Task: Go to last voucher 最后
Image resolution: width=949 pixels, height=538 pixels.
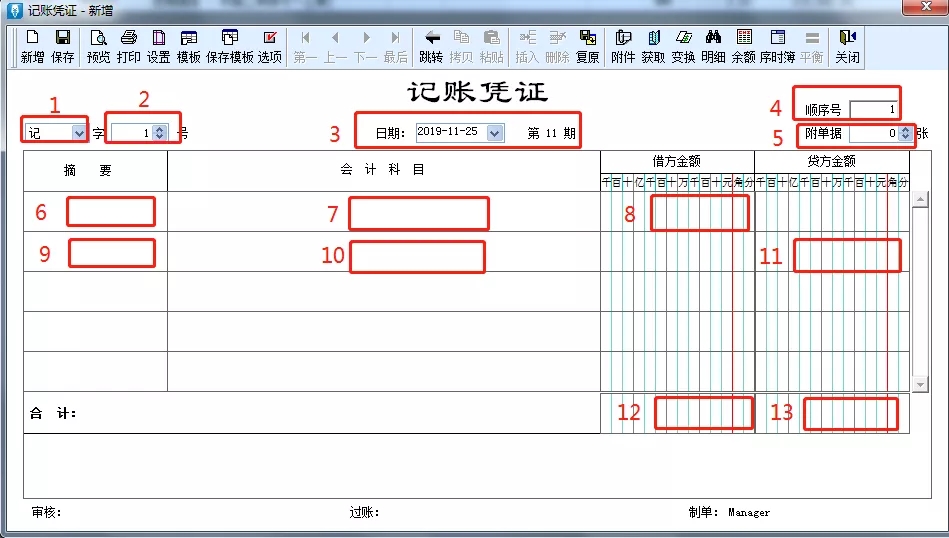Action: [x=395, y=47]
